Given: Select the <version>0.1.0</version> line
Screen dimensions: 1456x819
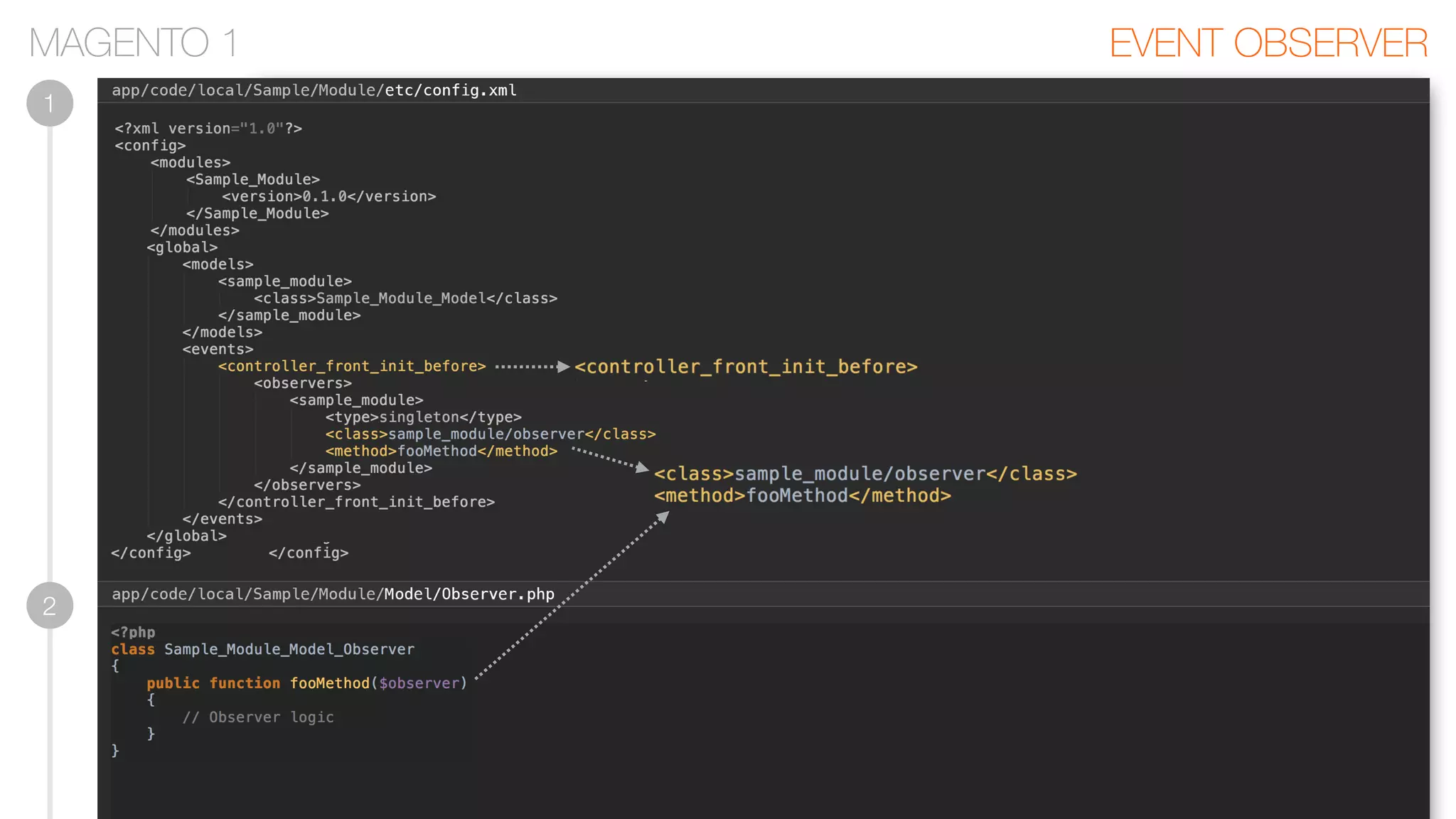Looking at the screenshot, I should point(328,196).
